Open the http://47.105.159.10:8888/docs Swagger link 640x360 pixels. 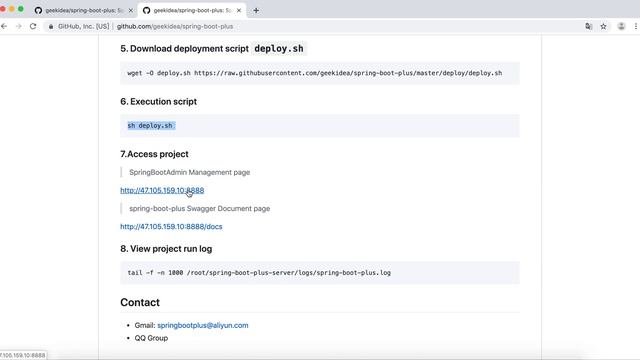(171, 227)
